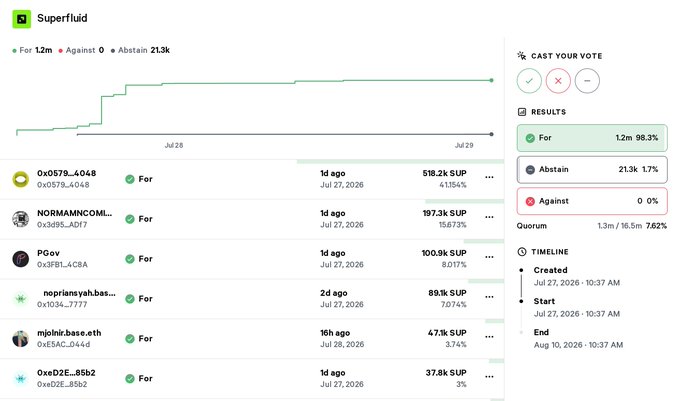The image size is (680, 401).
Task: Click the Cast Your Vote cursor icon
Action: 522,55
